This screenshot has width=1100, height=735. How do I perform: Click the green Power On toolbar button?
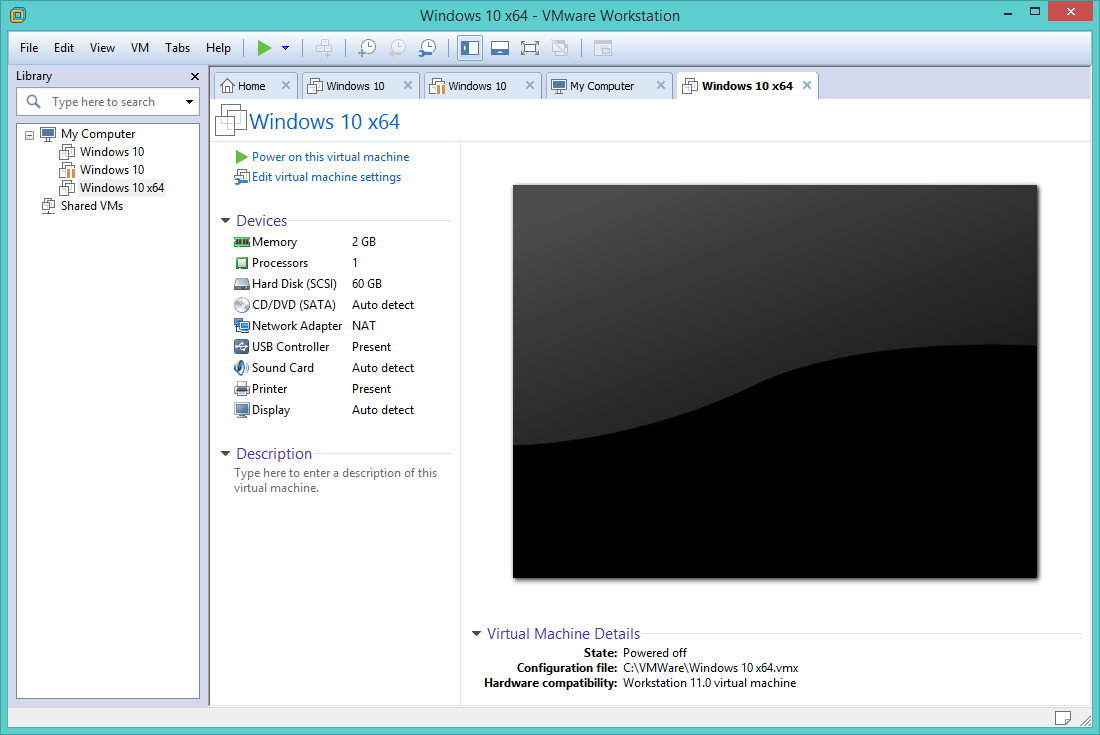(x=264, y=48)
